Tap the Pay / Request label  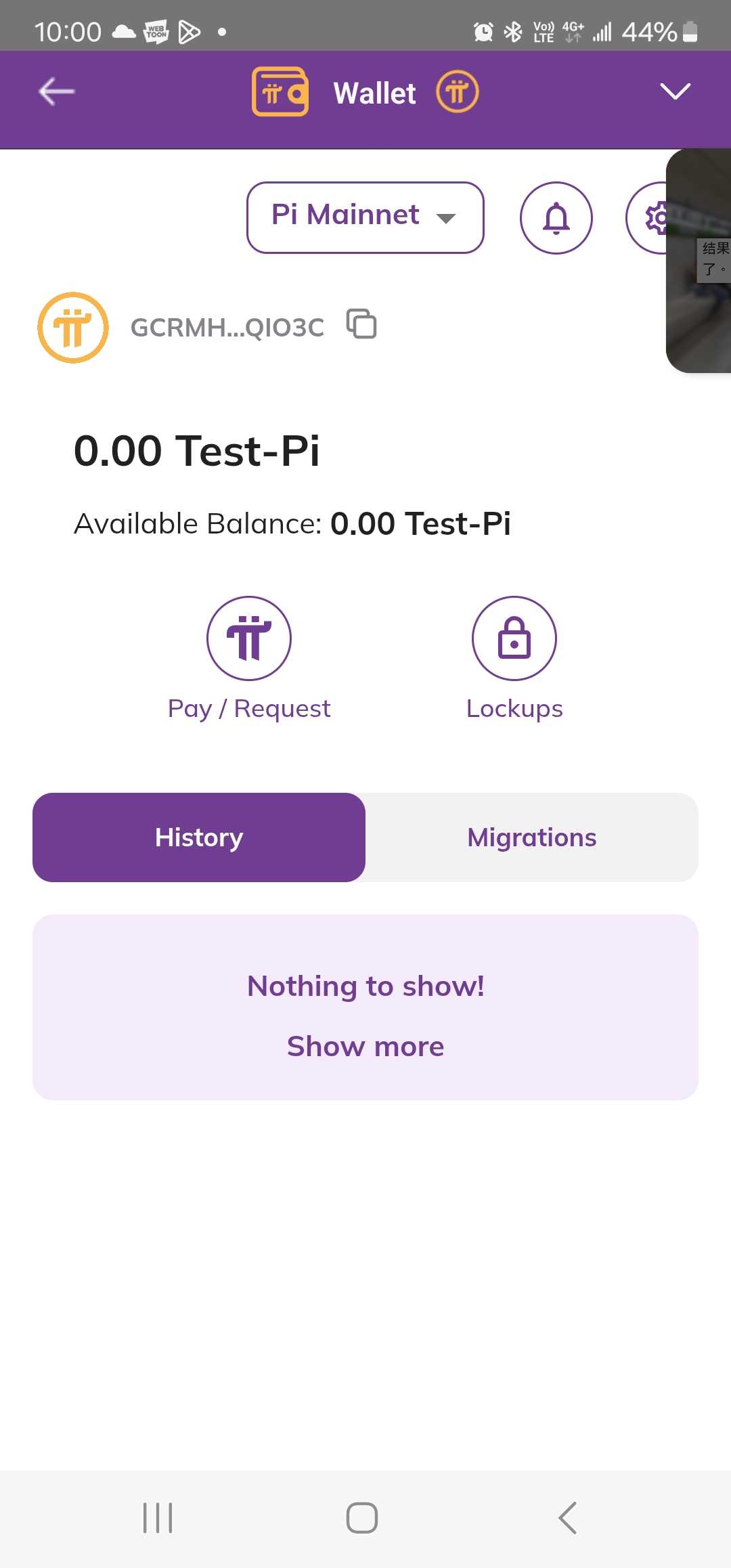coord(249,709)
